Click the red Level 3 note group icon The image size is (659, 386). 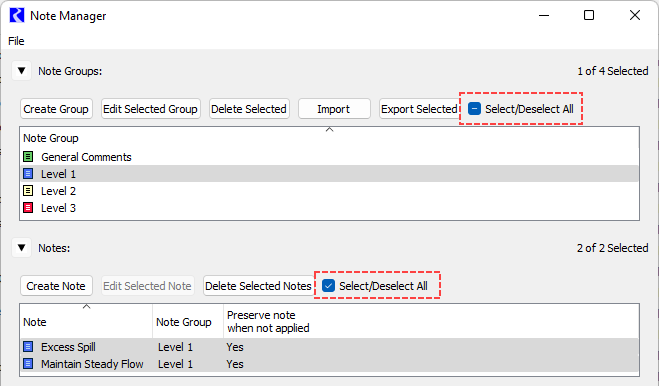click(x=28, y=208)
